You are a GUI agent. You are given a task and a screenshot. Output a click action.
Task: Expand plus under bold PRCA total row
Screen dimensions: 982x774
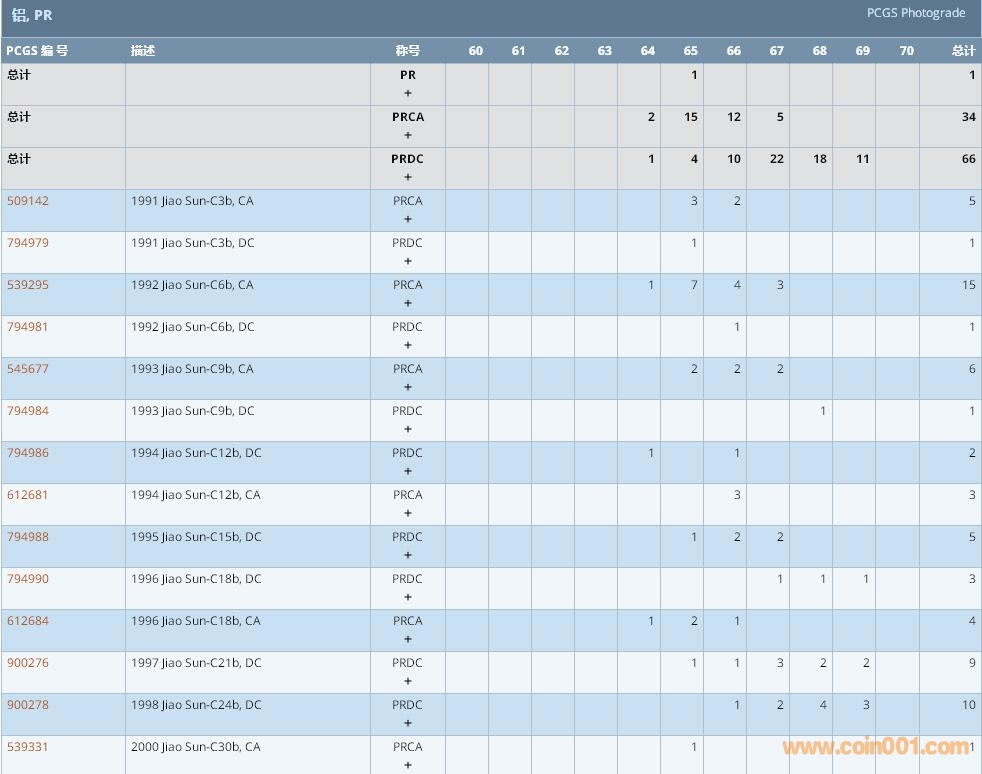click(407, 135)
